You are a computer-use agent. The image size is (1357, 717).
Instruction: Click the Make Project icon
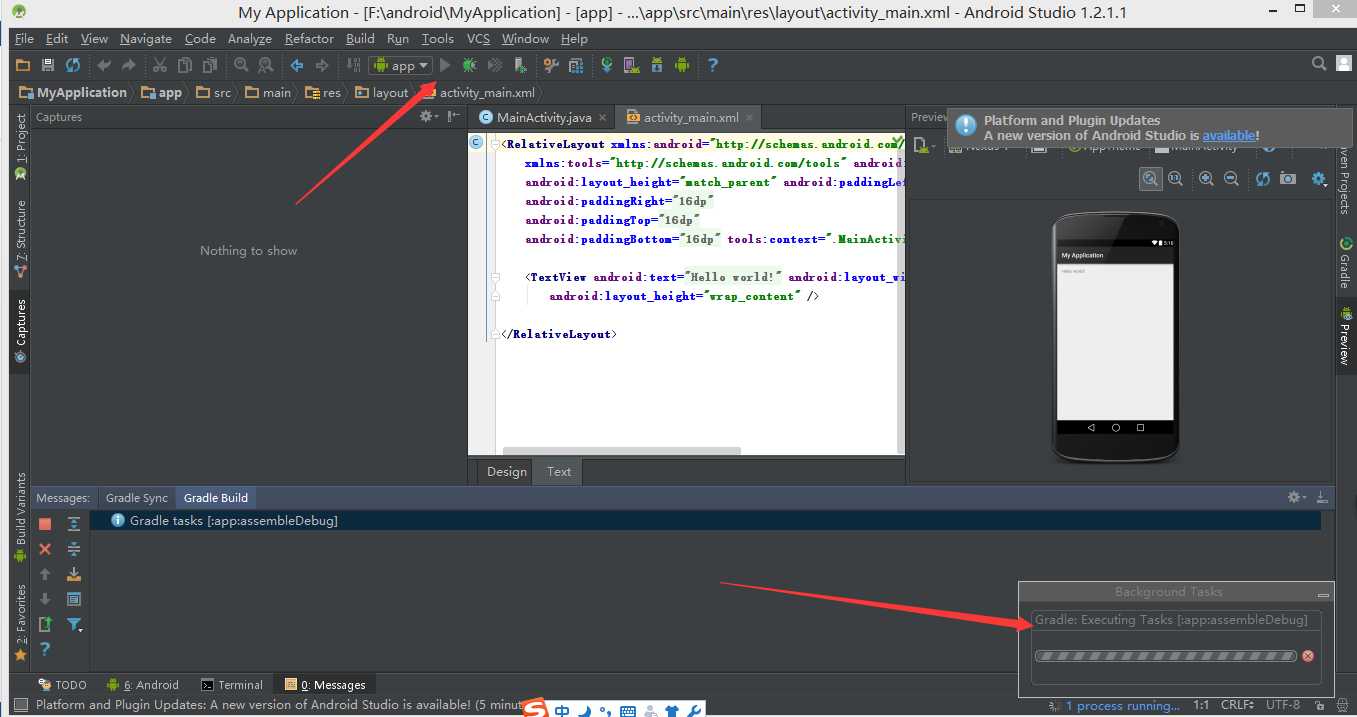(353, 65)
